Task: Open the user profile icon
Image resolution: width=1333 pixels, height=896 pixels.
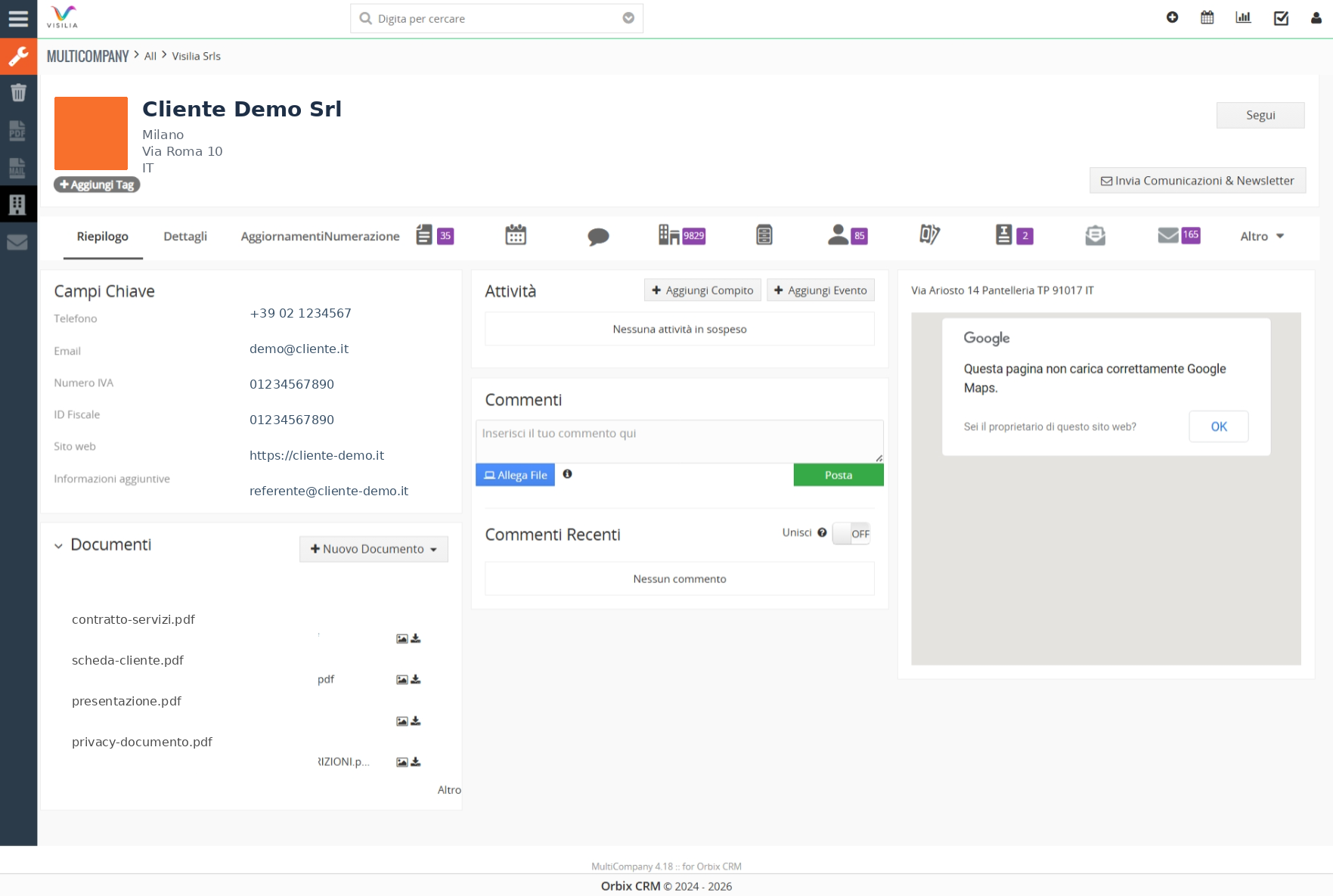Action: pos(1316,18)
